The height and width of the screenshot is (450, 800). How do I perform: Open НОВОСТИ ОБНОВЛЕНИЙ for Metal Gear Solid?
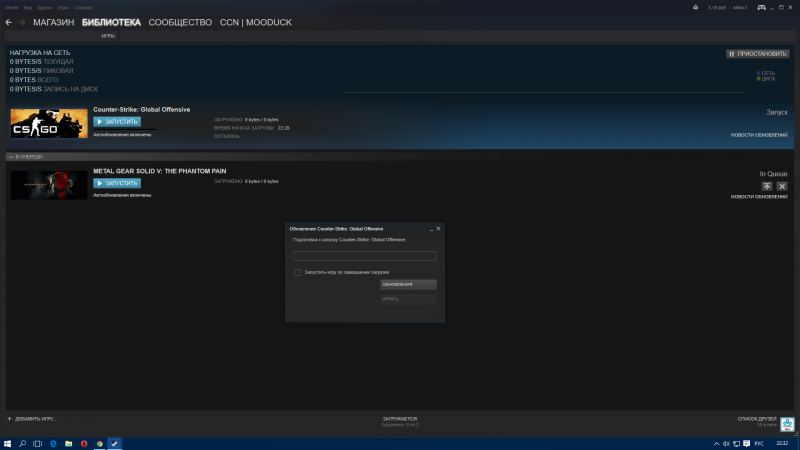tap(759, 197)
